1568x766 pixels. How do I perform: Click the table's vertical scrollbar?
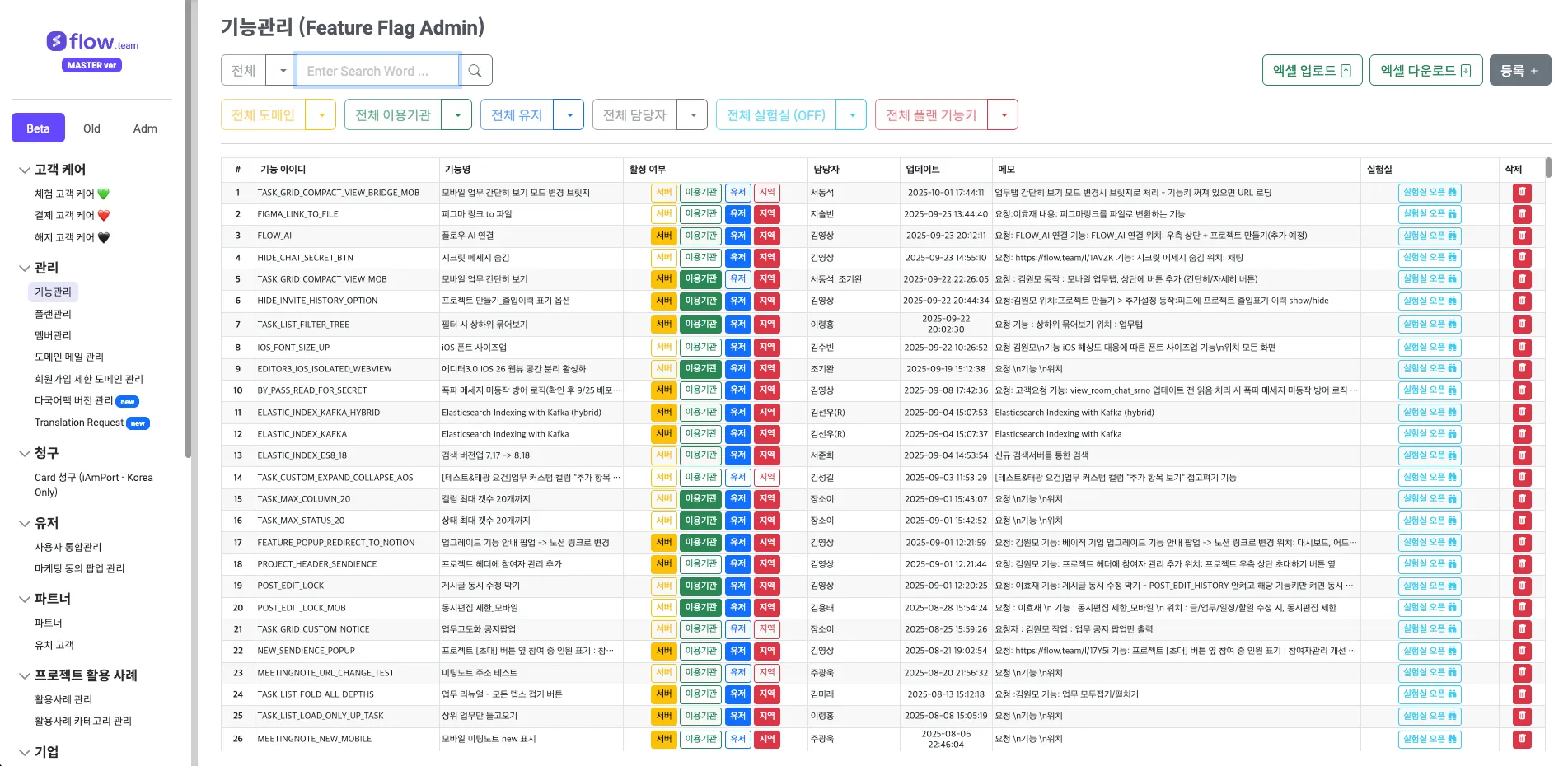pyautogui.click(x=1547, y=168)
